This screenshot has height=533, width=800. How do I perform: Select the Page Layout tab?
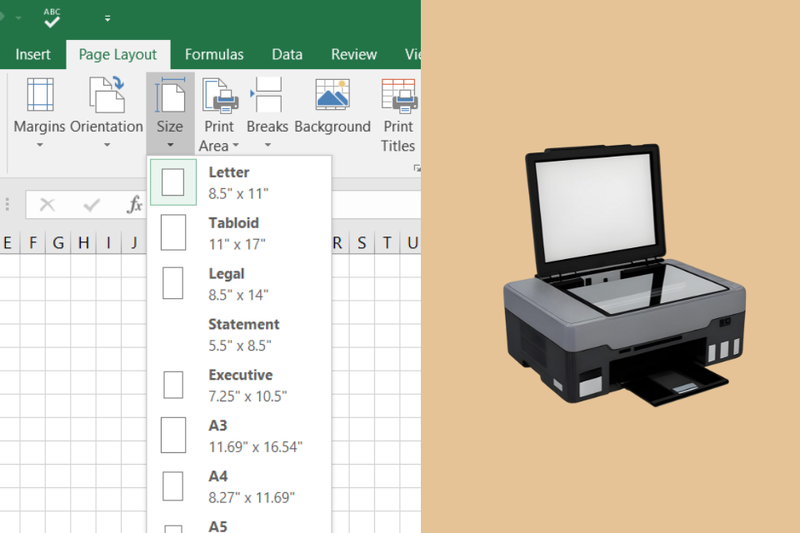[118, 54]
